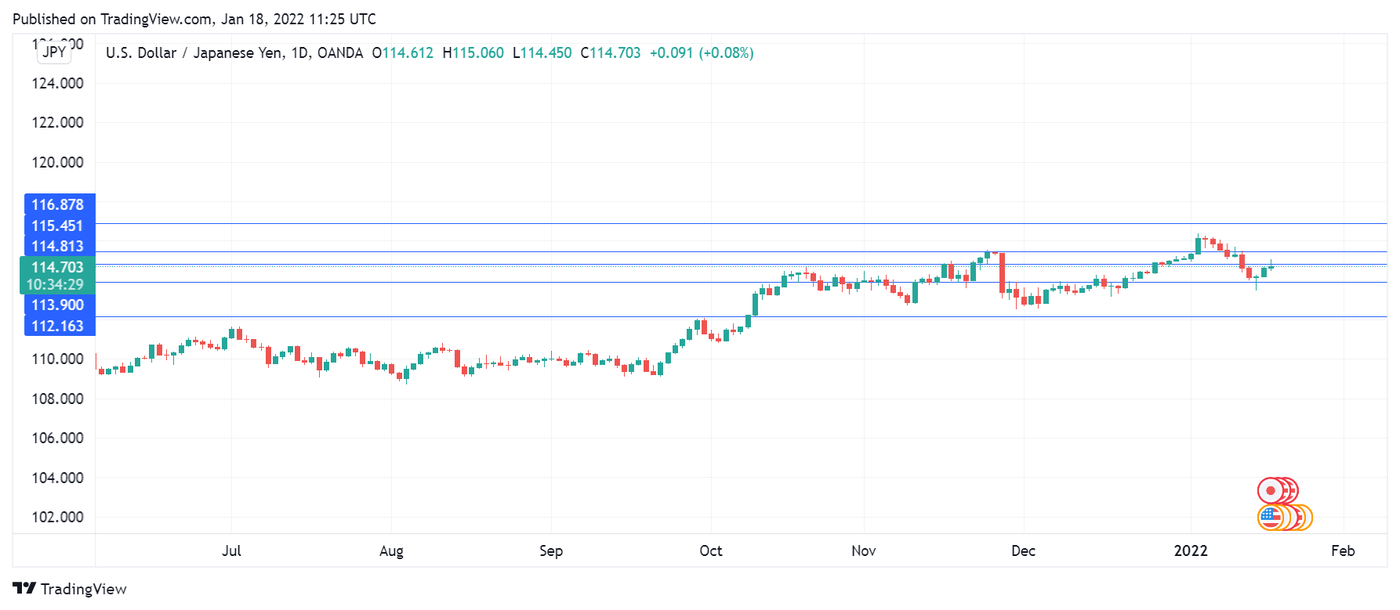Click the JPY currency badge

55,53
